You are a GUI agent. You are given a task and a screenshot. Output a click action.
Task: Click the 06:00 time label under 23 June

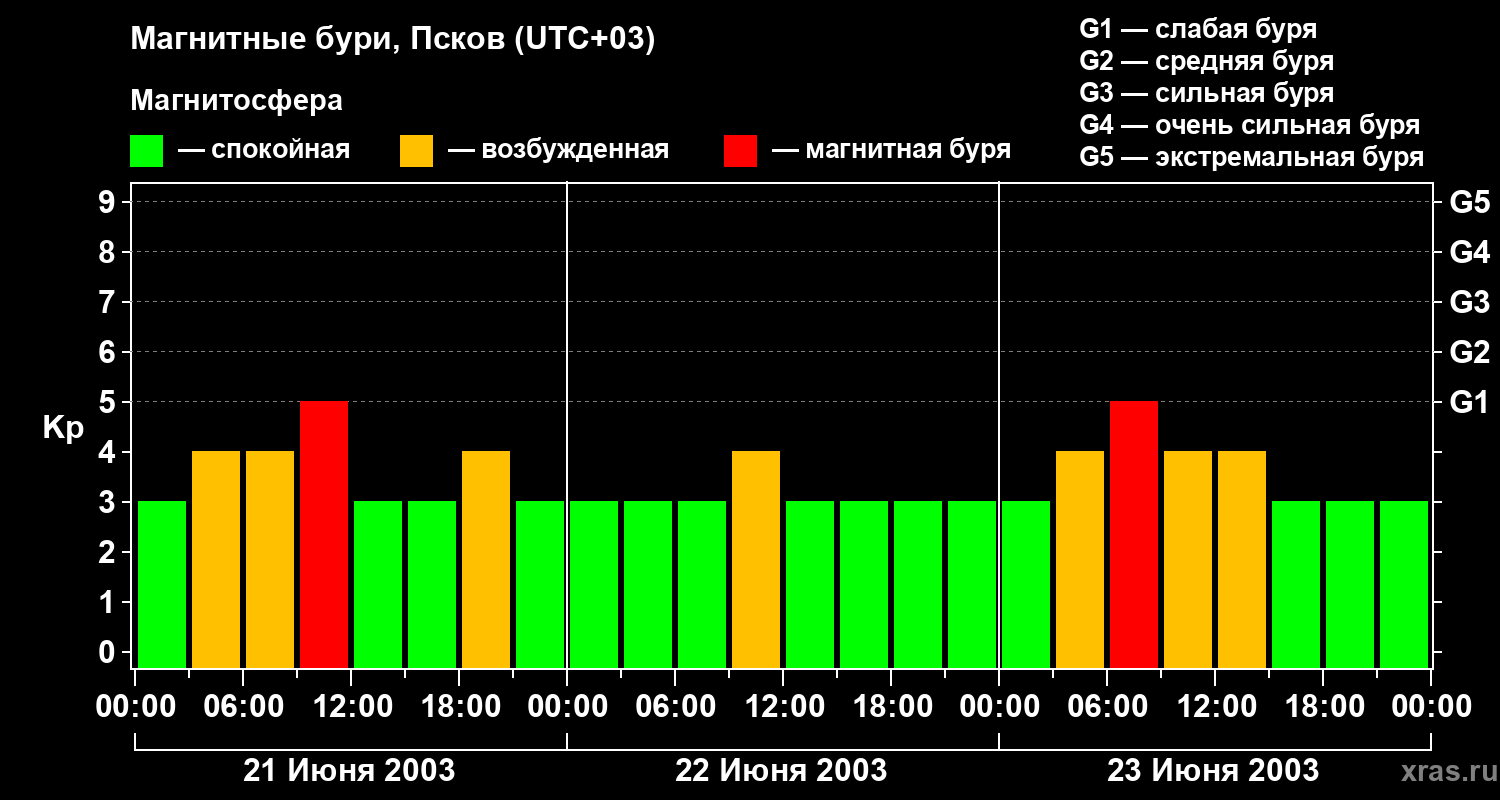pos(1107,707)
